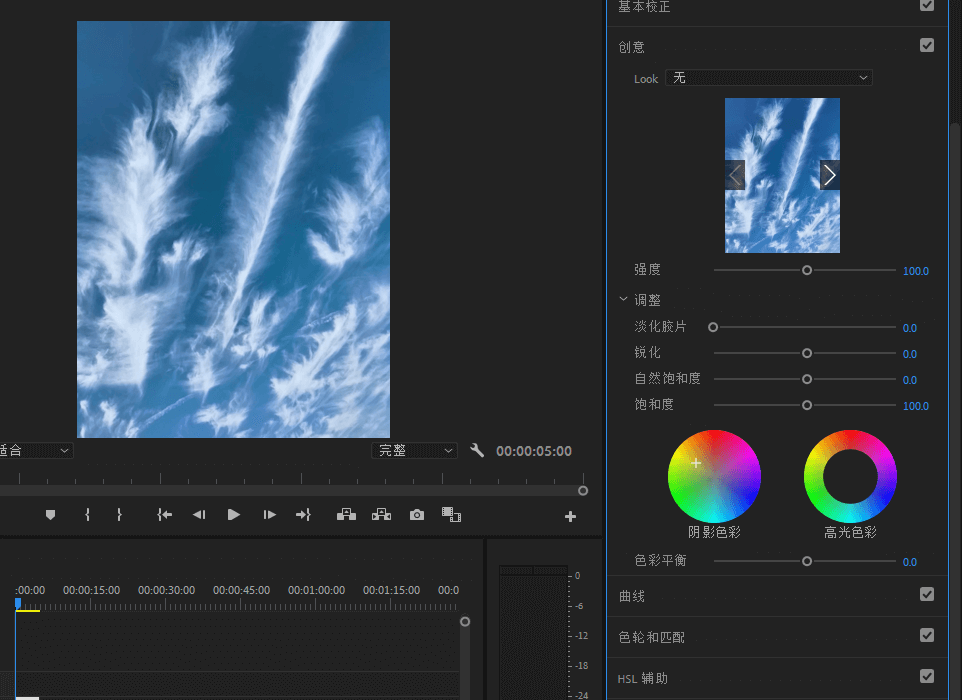Open the playback resolution dropdown showing 完整
Image resolution: width=962 pixels, height=700 pixels.
tap(414, 450)
